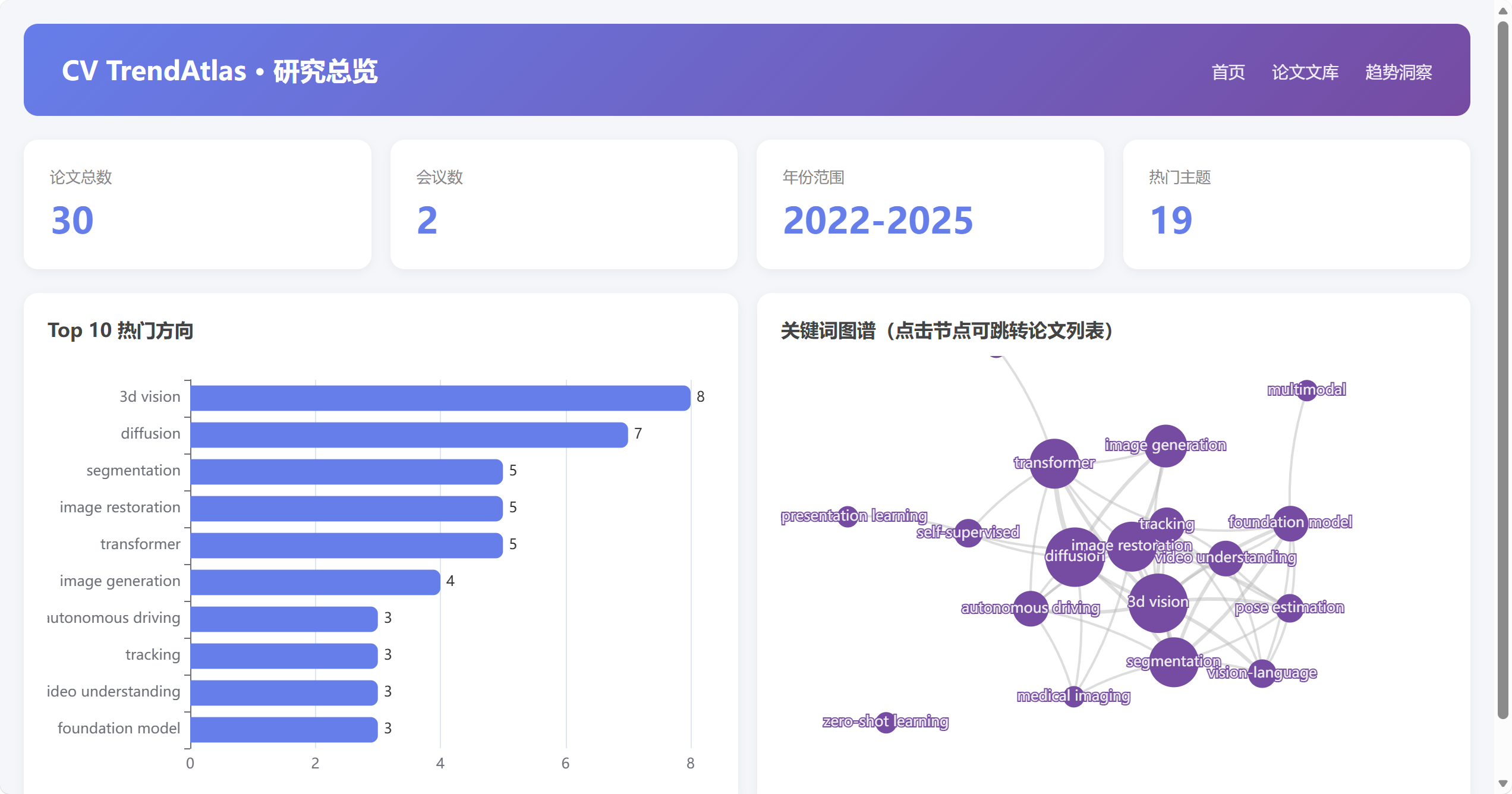1512x794 pixels.
Task: Open the 首页 nav link
Action: coord(1228,72)
